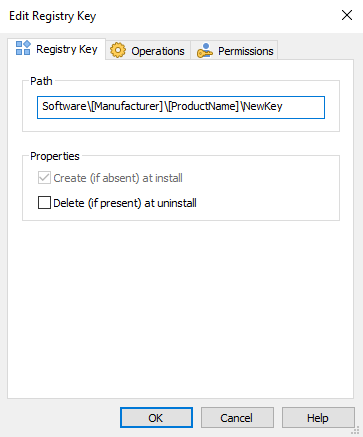Place cursor on [Manufacturer] in path
This screenshot has width=363, height=437.
click(x=127, y=106)
